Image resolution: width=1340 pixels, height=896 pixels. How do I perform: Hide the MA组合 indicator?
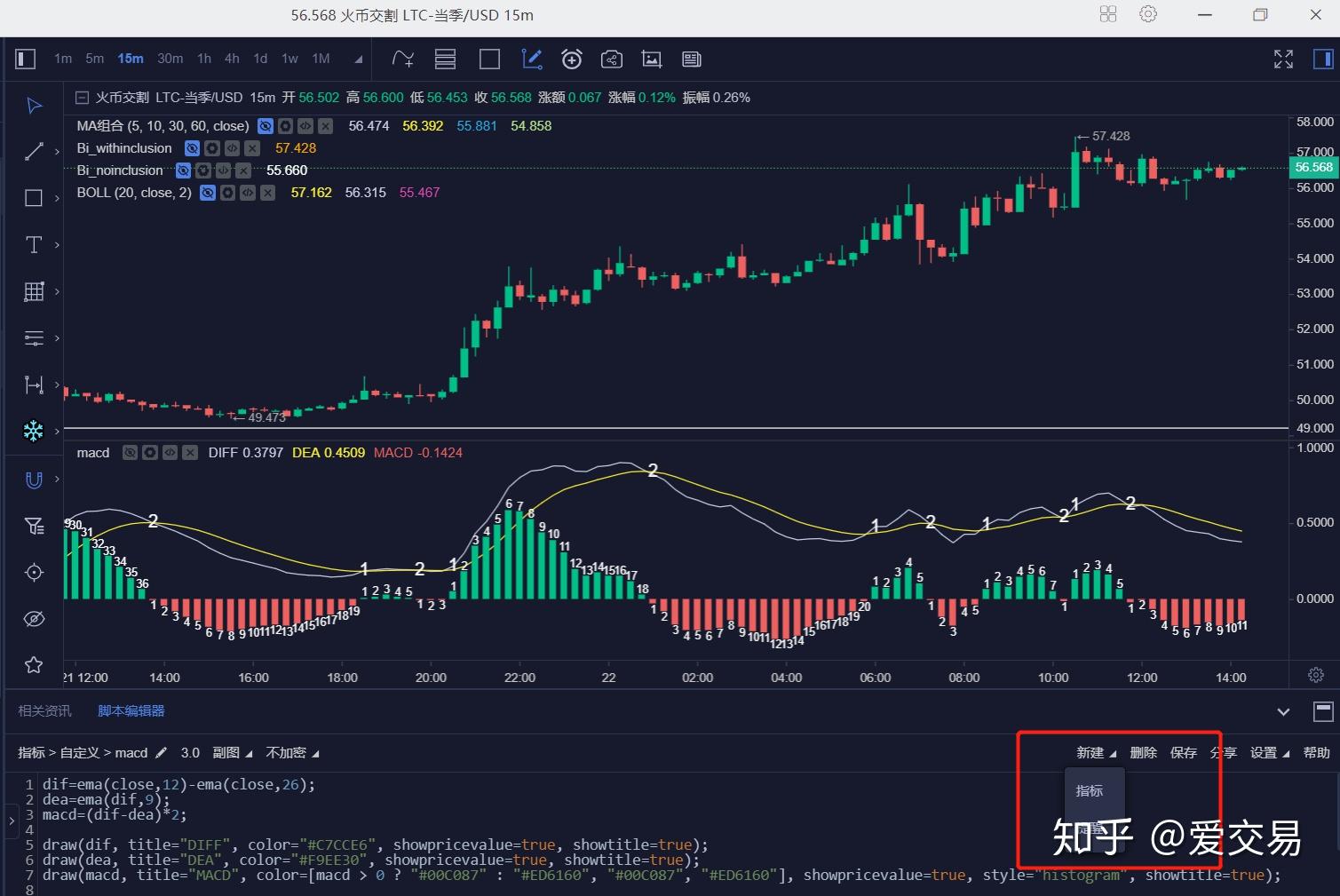coord(265,126)
